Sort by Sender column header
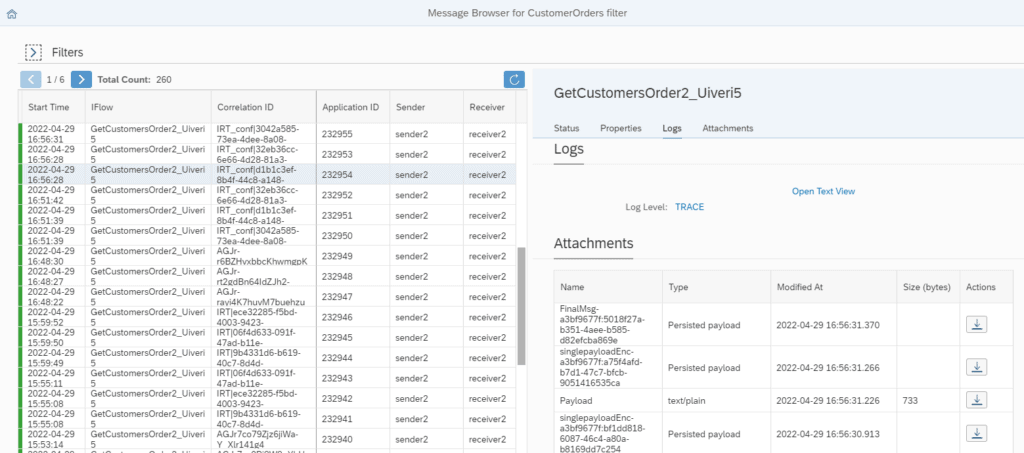1024x453 pixels. click(x=426, y=107)
